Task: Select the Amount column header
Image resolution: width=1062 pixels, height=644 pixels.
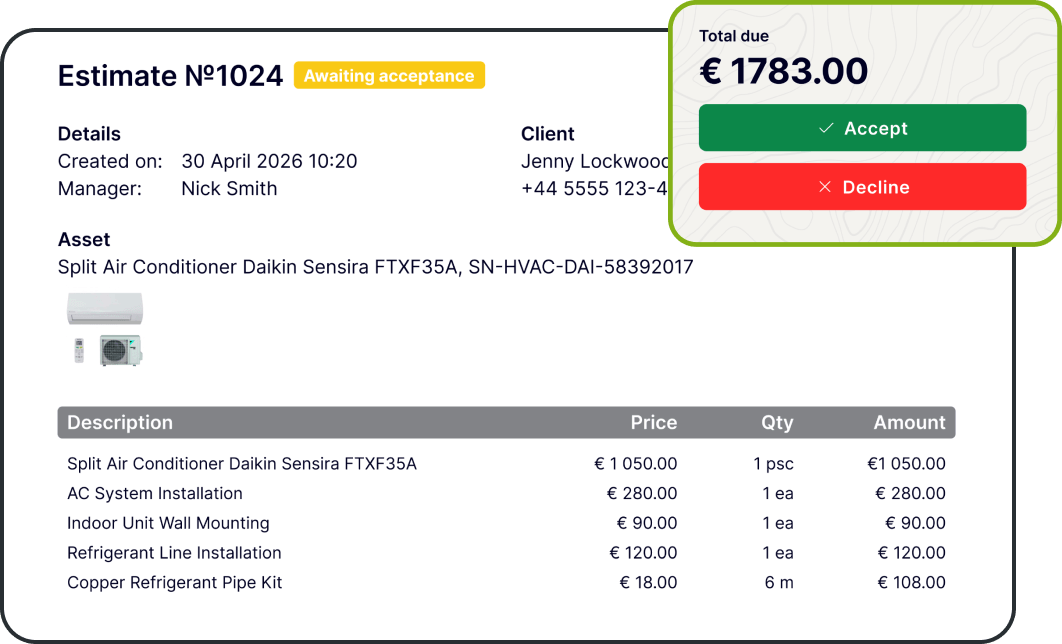Action: coord(909,423)
